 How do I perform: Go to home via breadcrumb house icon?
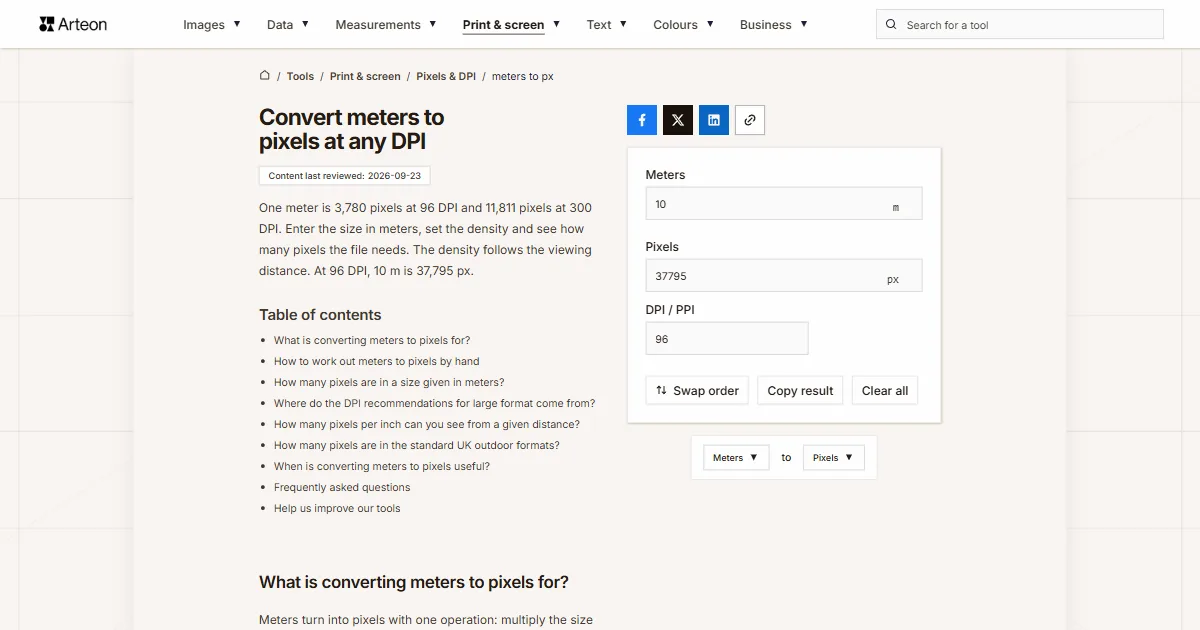(x=265, y=75)
